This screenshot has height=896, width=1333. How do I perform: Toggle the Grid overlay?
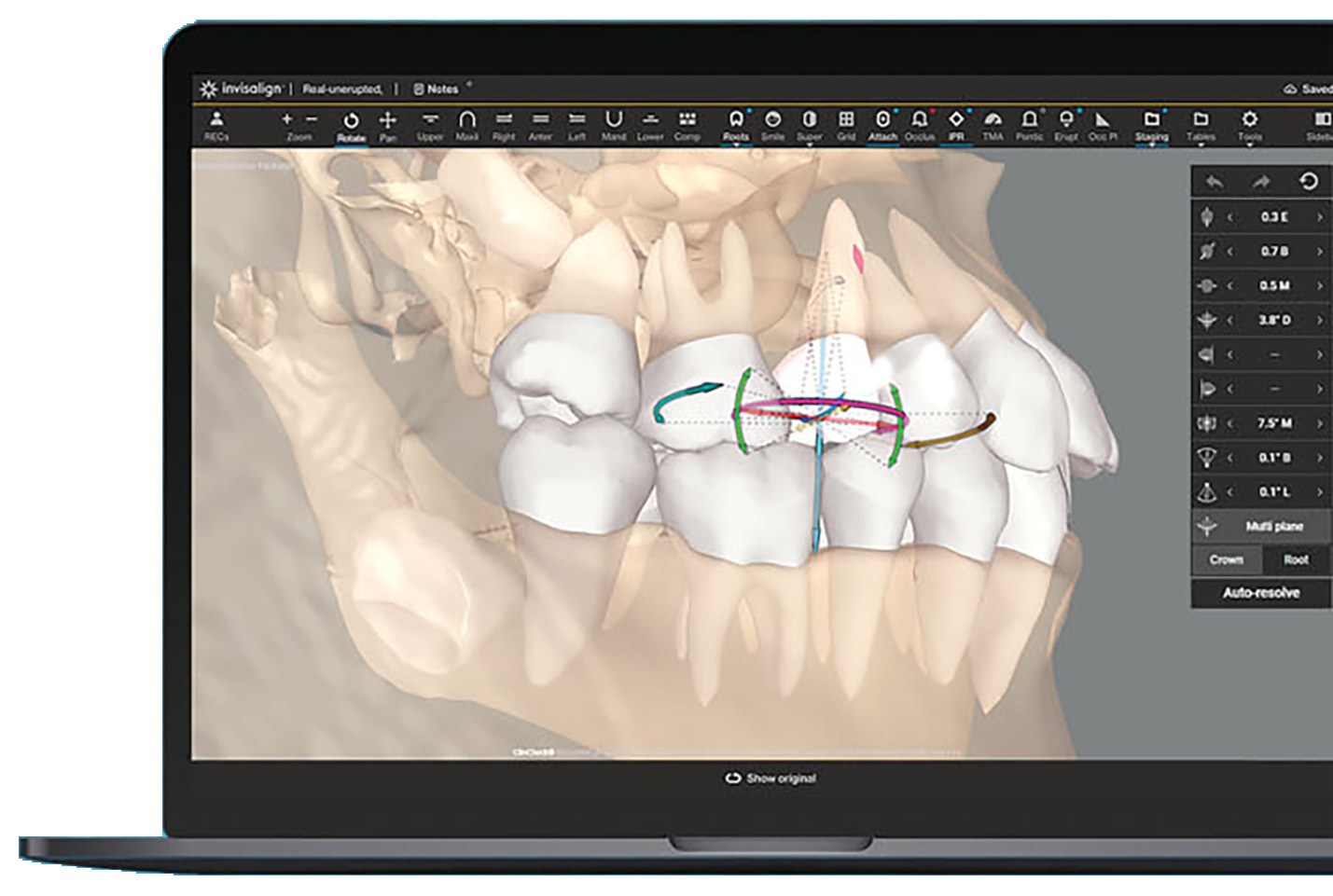pyautogui.click(x=846, y=126)
